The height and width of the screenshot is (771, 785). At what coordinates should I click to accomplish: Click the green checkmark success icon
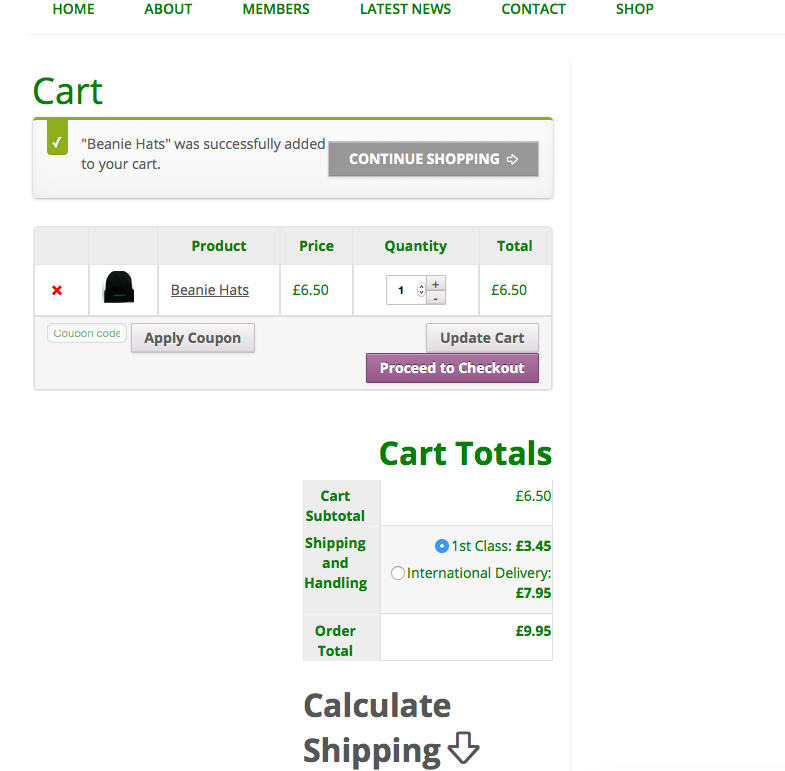coord(57,142)
